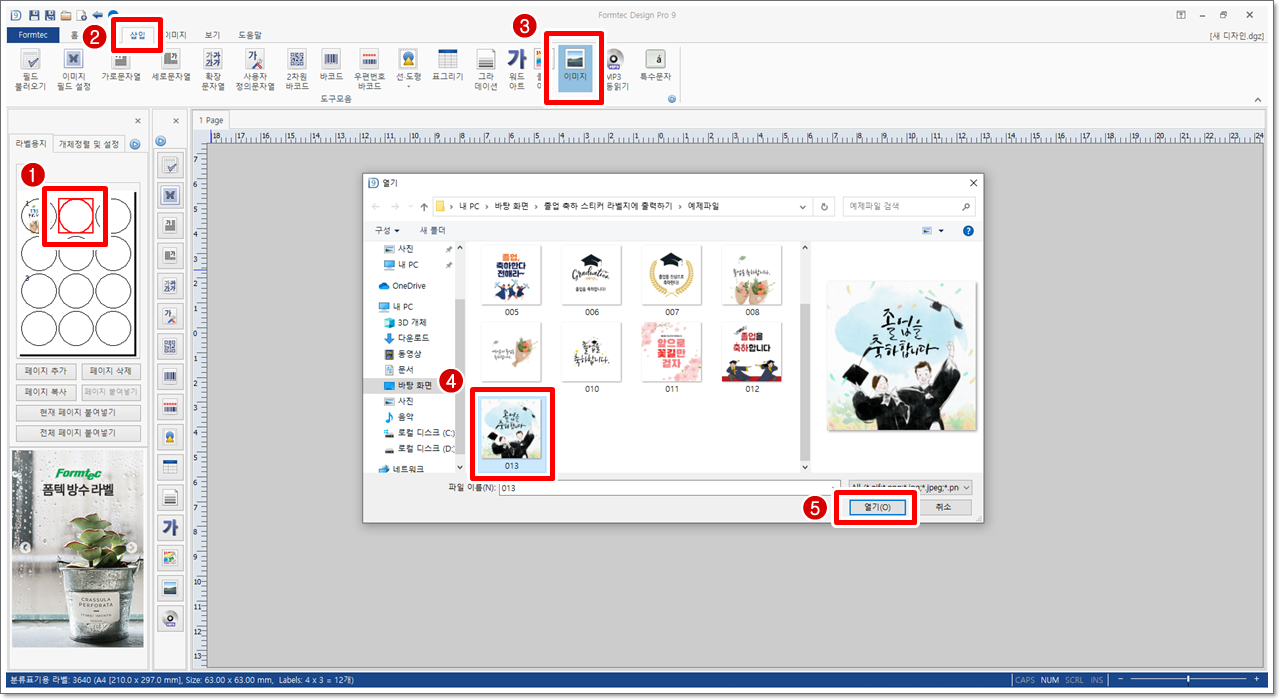Click the 페이지 삭제 button
The width and height of the screenshot is (1280, 700).
111,371
